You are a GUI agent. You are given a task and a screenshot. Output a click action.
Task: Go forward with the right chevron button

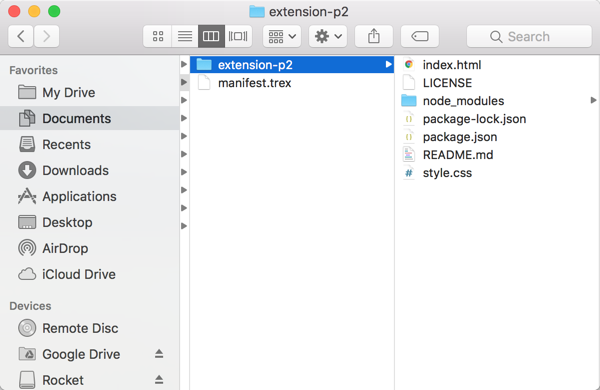click(x=46, y=36)
